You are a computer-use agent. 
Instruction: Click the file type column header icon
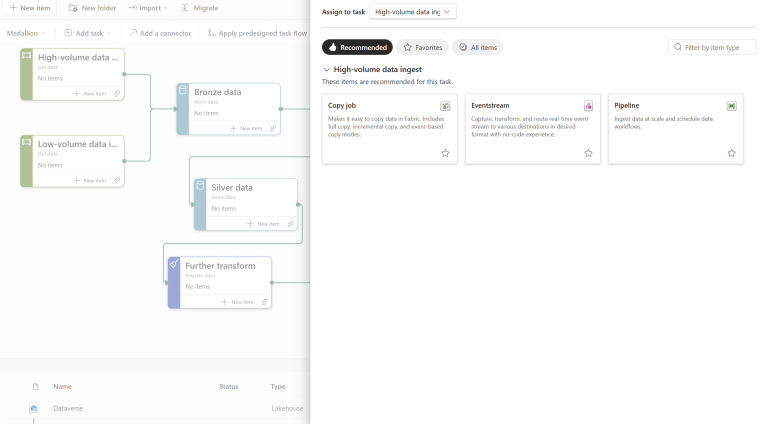click(x=35, y=387)
